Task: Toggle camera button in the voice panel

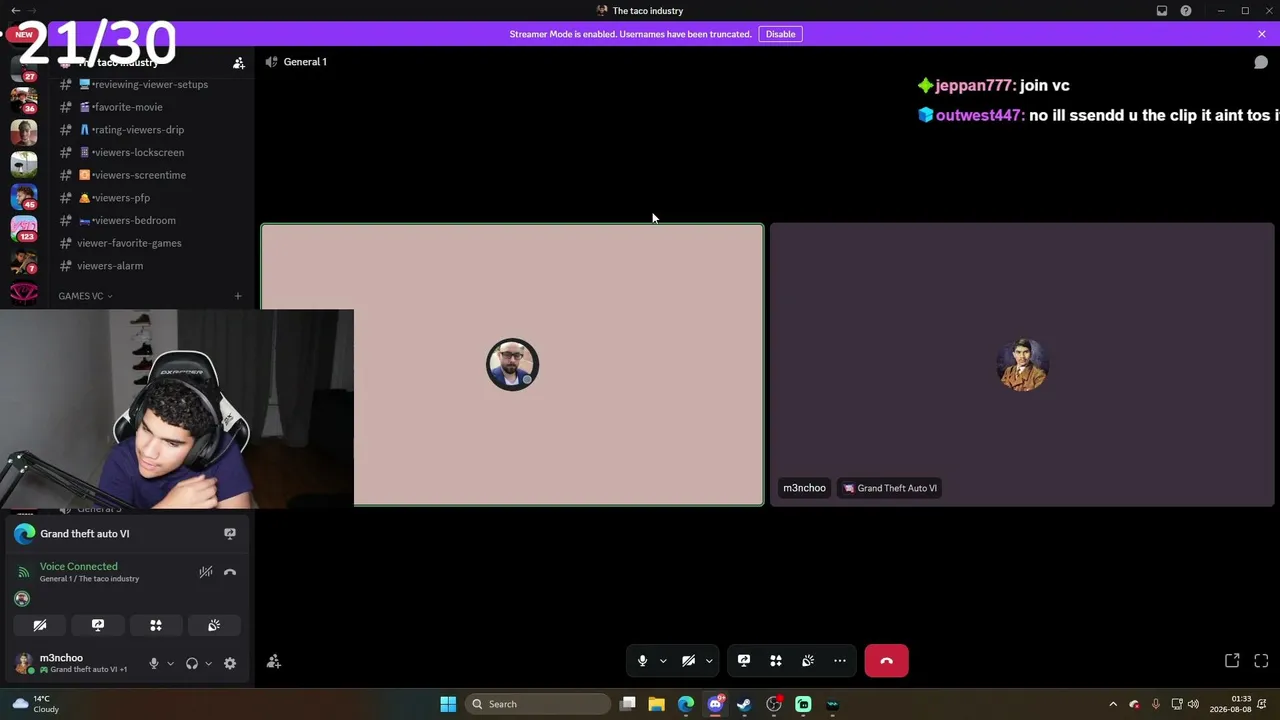Action: point(40,625)
